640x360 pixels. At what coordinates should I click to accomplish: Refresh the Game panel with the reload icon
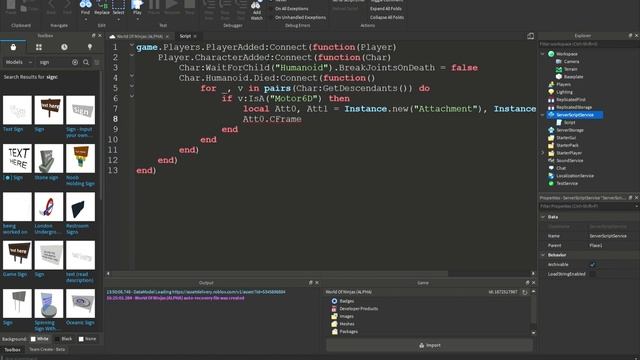tap(525, 292)
